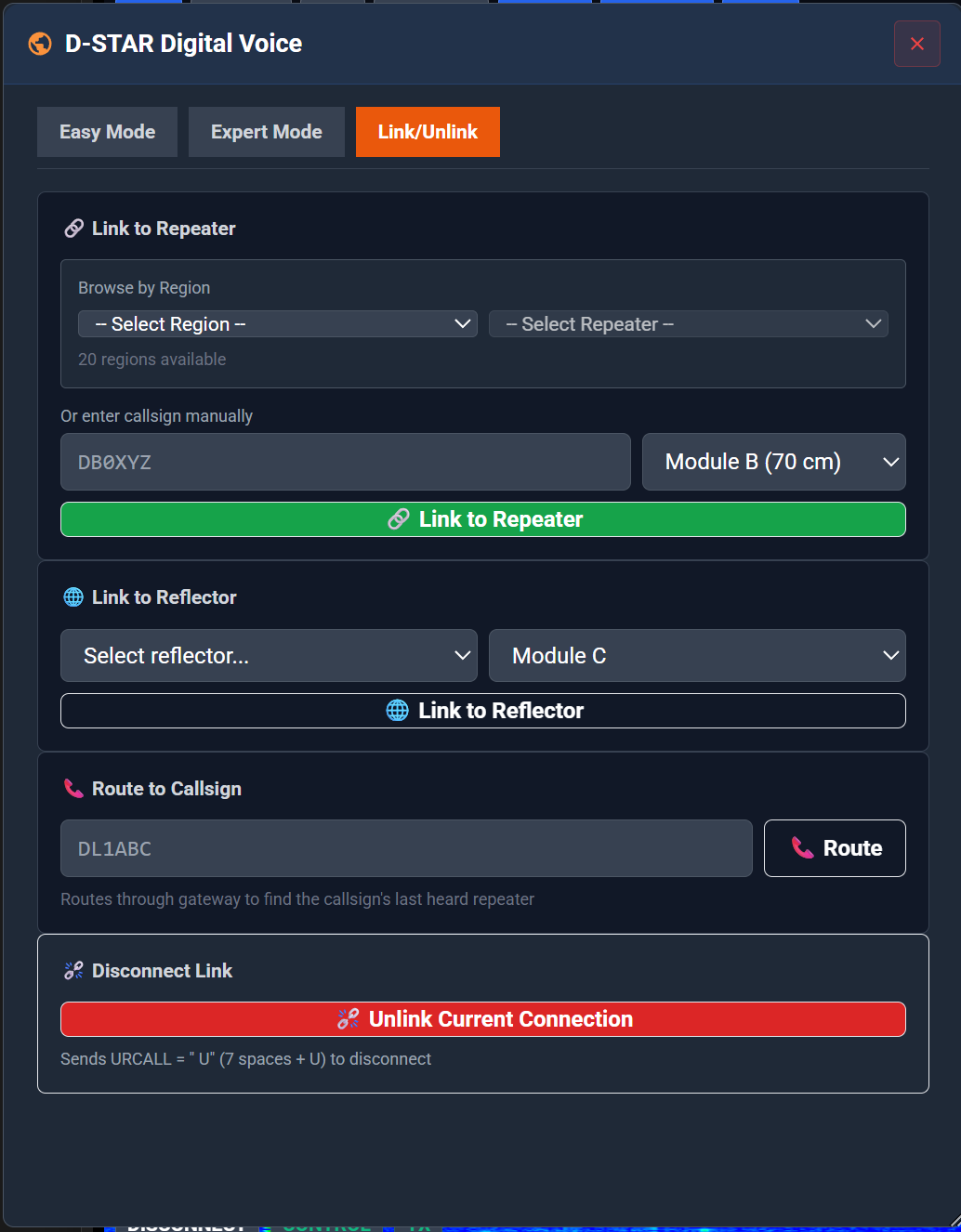
Task: Open the Select Repeater dropdown
Action: [x=688, y=323]
